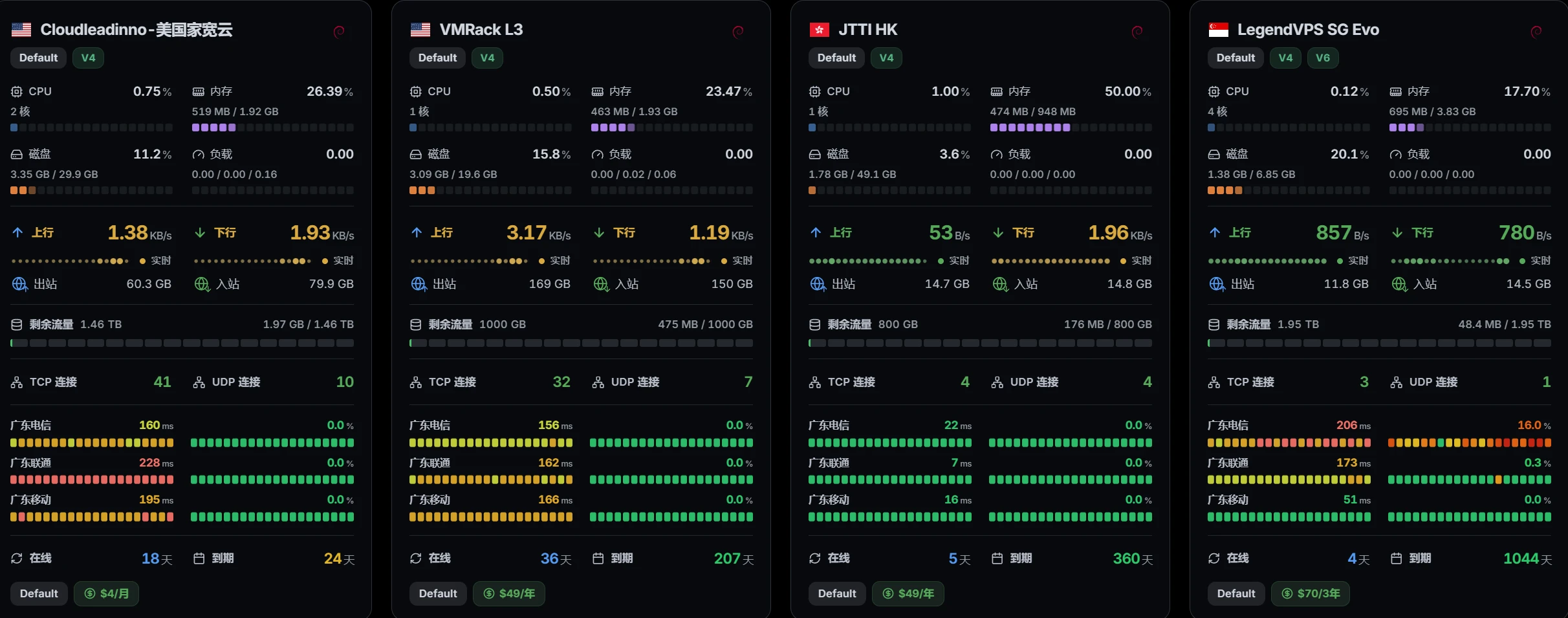Click the $4/月 price badge on Cloudleadinno
This screenshot has height=618, width=1568.
click(107, 593)
